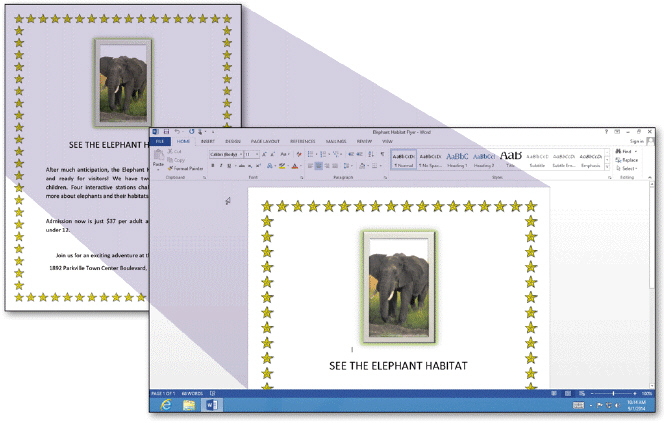This screenshot has height=423, width=665.
Task: Switch to the REVIEW tab
Action: 364,141
